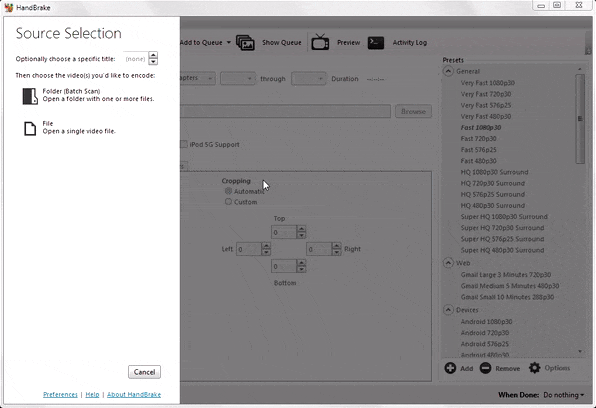Open the When Done dropdown
The height and width of the screenshot is (408, 596).
click(x=564, y=395)
